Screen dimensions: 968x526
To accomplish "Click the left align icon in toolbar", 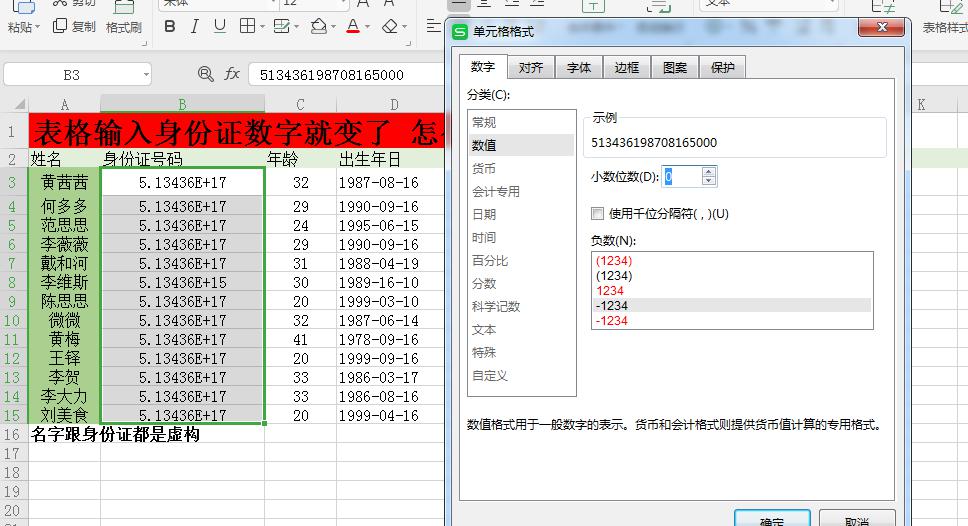I will click(x=433, y=27).
